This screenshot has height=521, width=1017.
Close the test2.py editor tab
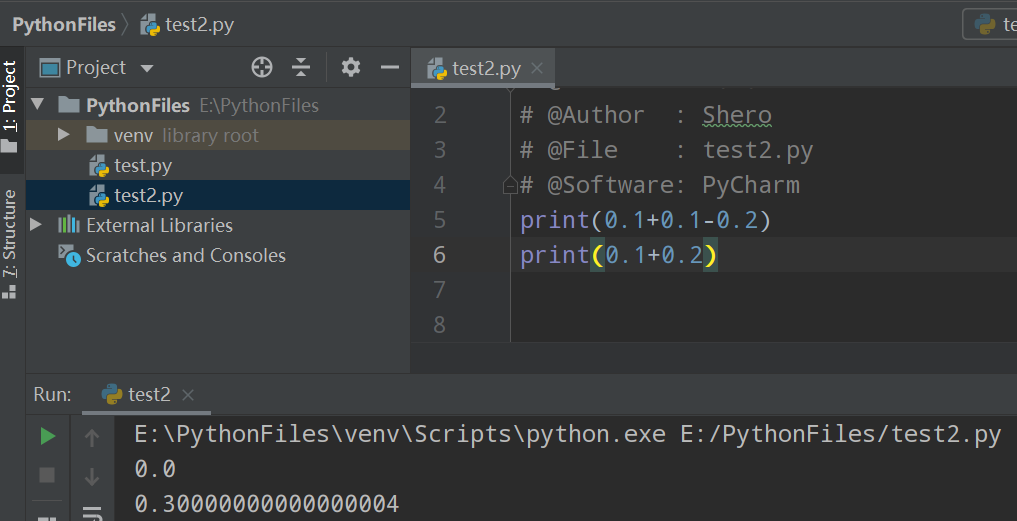(x=537, y=68)
